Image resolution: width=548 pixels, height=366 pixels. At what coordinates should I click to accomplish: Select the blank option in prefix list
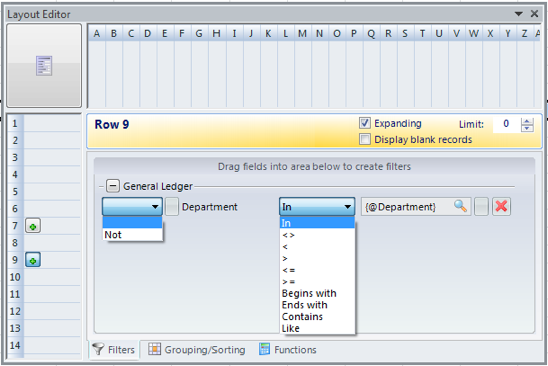pos(132,222)
